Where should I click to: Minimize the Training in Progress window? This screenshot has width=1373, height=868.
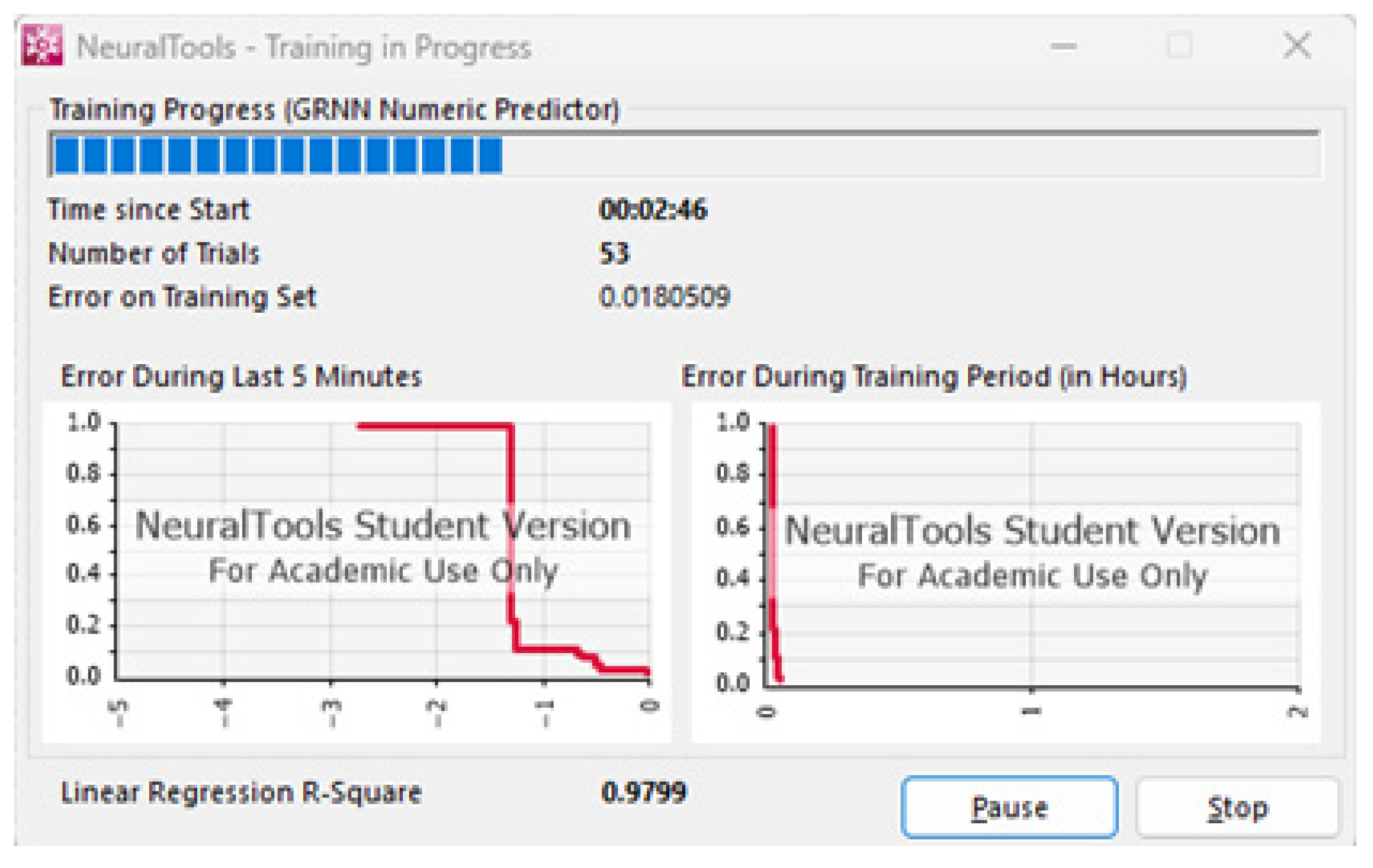point(1063,46)
